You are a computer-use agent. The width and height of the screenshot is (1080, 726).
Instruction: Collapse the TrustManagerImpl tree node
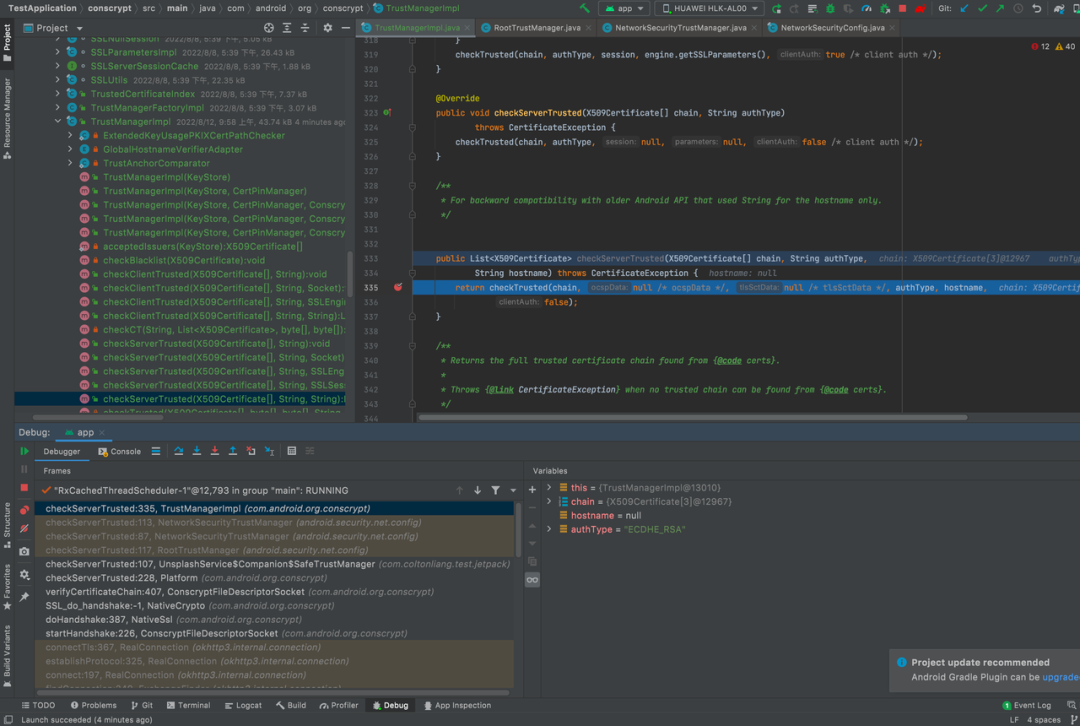58,121
